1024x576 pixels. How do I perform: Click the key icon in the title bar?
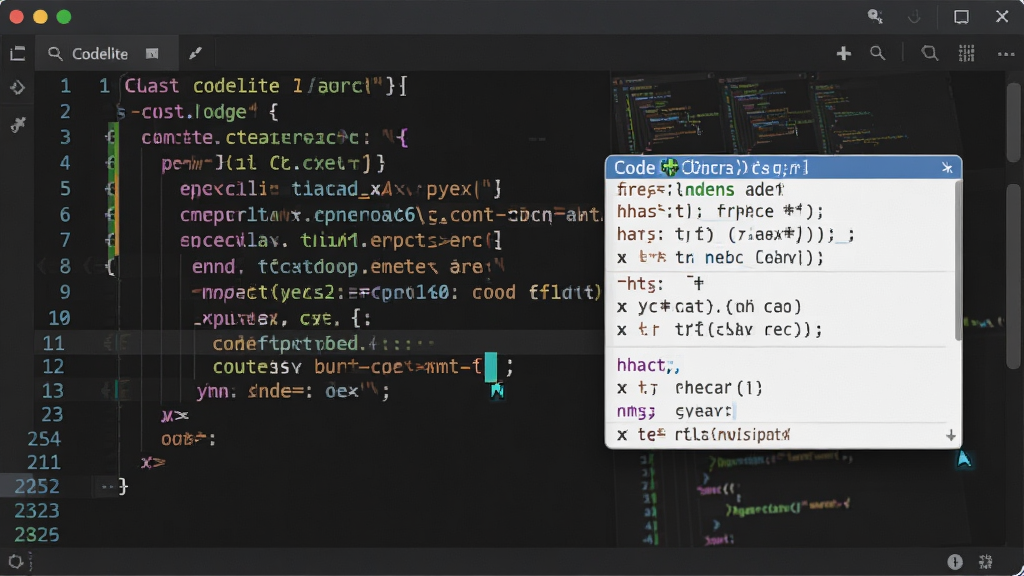click(x=875, y=16)
